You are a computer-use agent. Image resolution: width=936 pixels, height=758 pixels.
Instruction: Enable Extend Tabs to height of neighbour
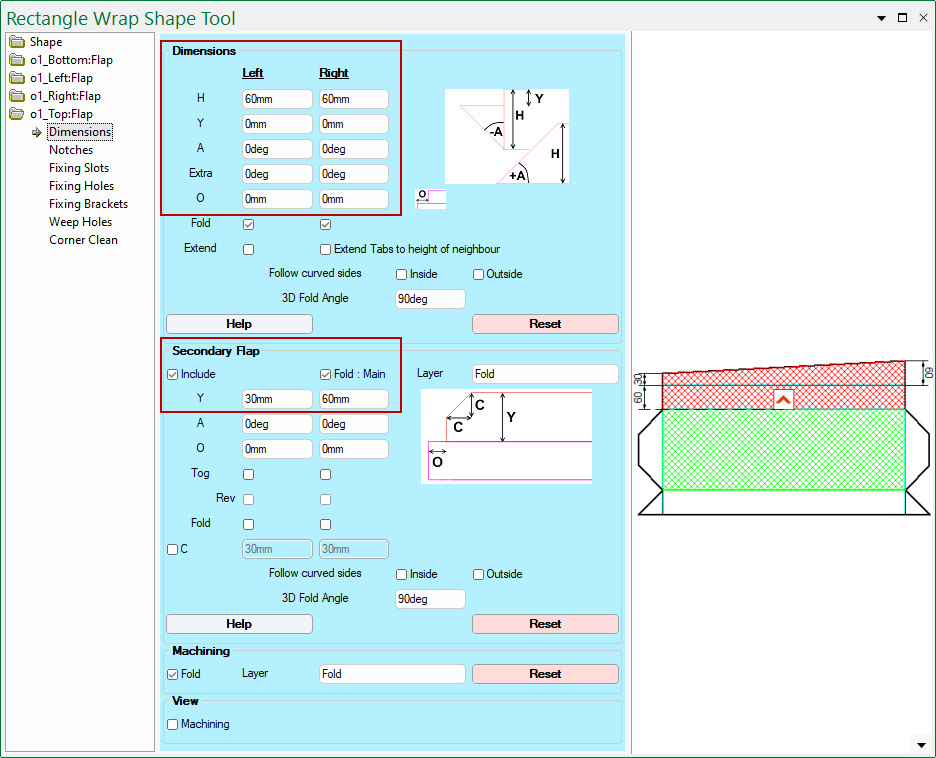pos(325,249)
